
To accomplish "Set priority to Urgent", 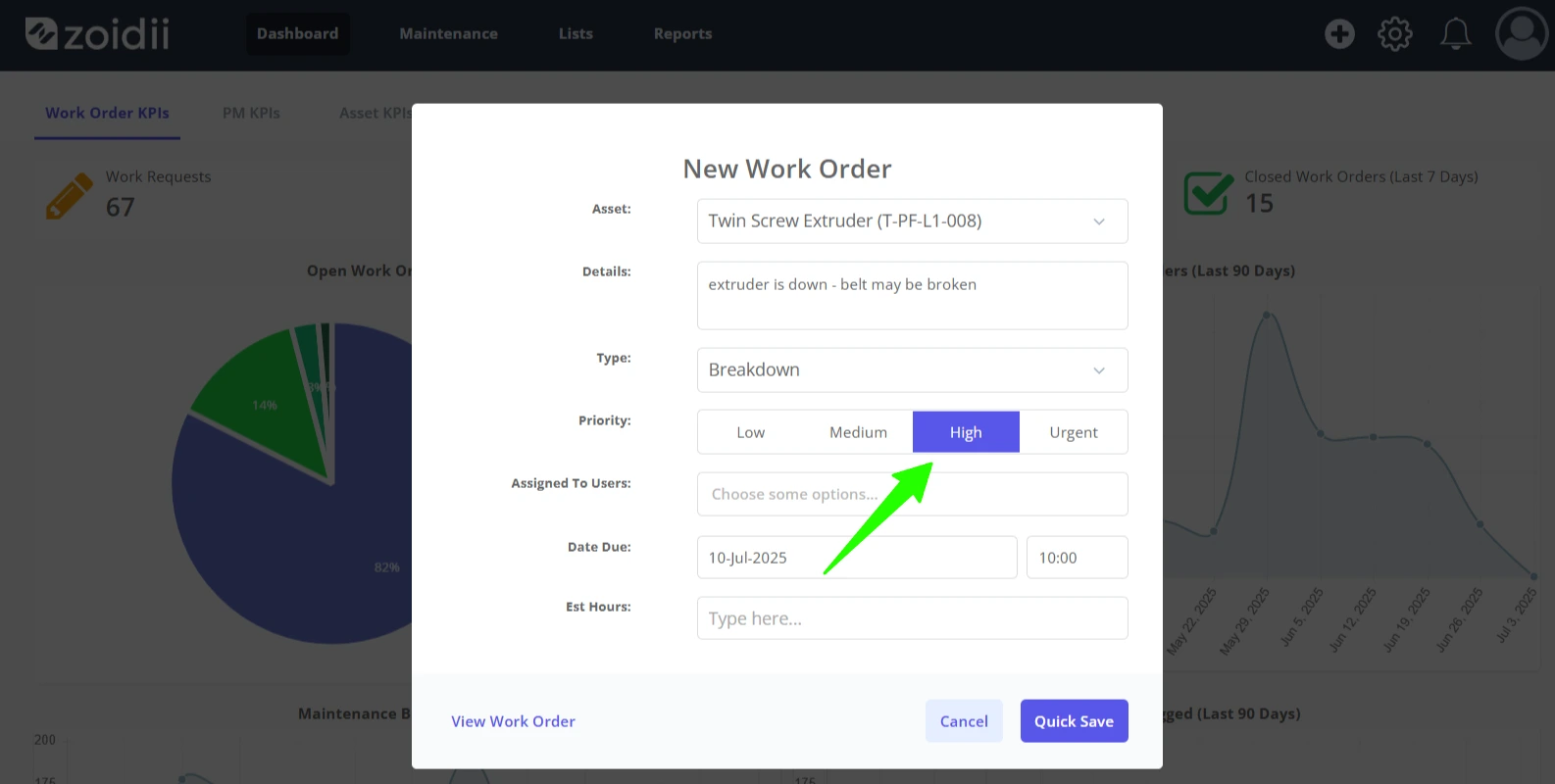I will tap(1074, 432).
